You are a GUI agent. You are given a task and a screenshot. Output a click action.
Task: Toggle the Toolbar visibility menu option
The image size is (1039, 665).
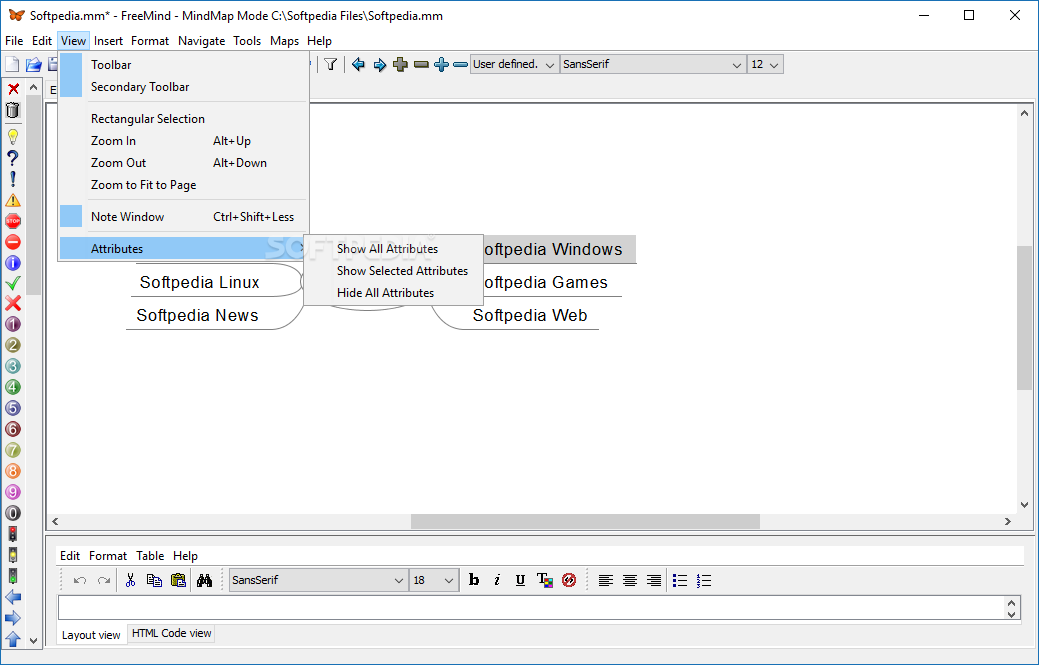[183, 65]
